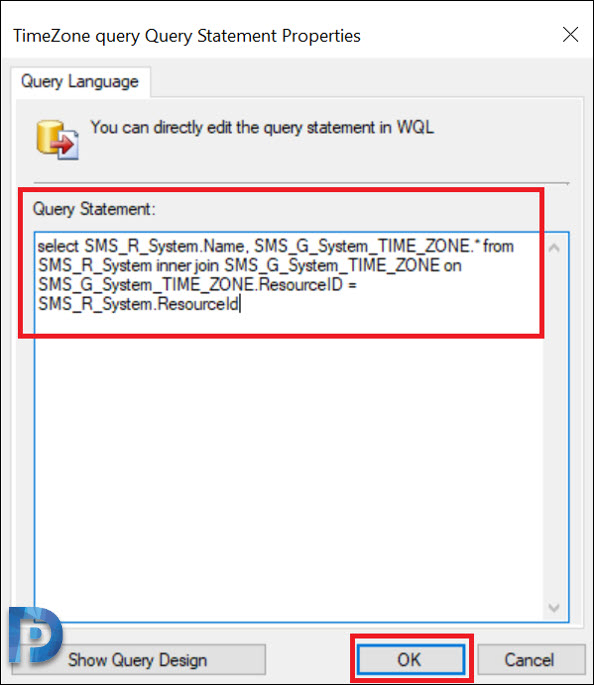Click the vertical scrollbar track of query box
The height and width of the screenshot is (685, 594).
click(x=554, y=428)
